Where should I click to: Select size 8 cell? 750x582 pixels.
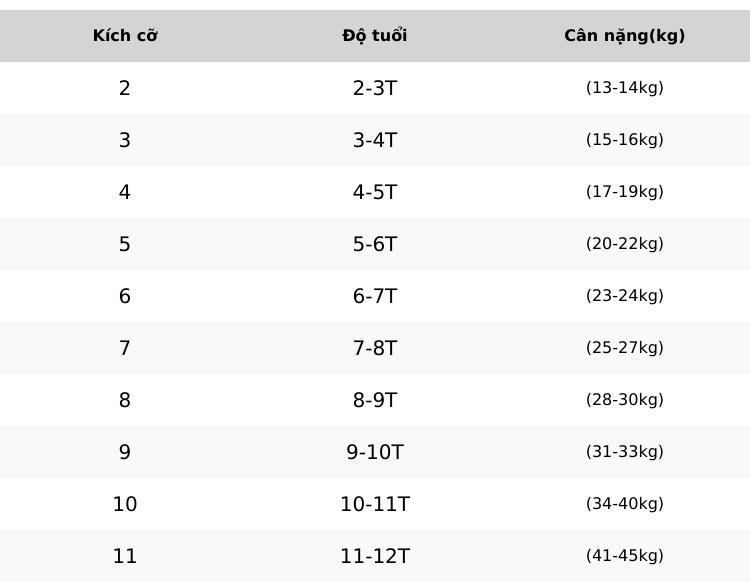pyautogui.click(x=125, y=400)
